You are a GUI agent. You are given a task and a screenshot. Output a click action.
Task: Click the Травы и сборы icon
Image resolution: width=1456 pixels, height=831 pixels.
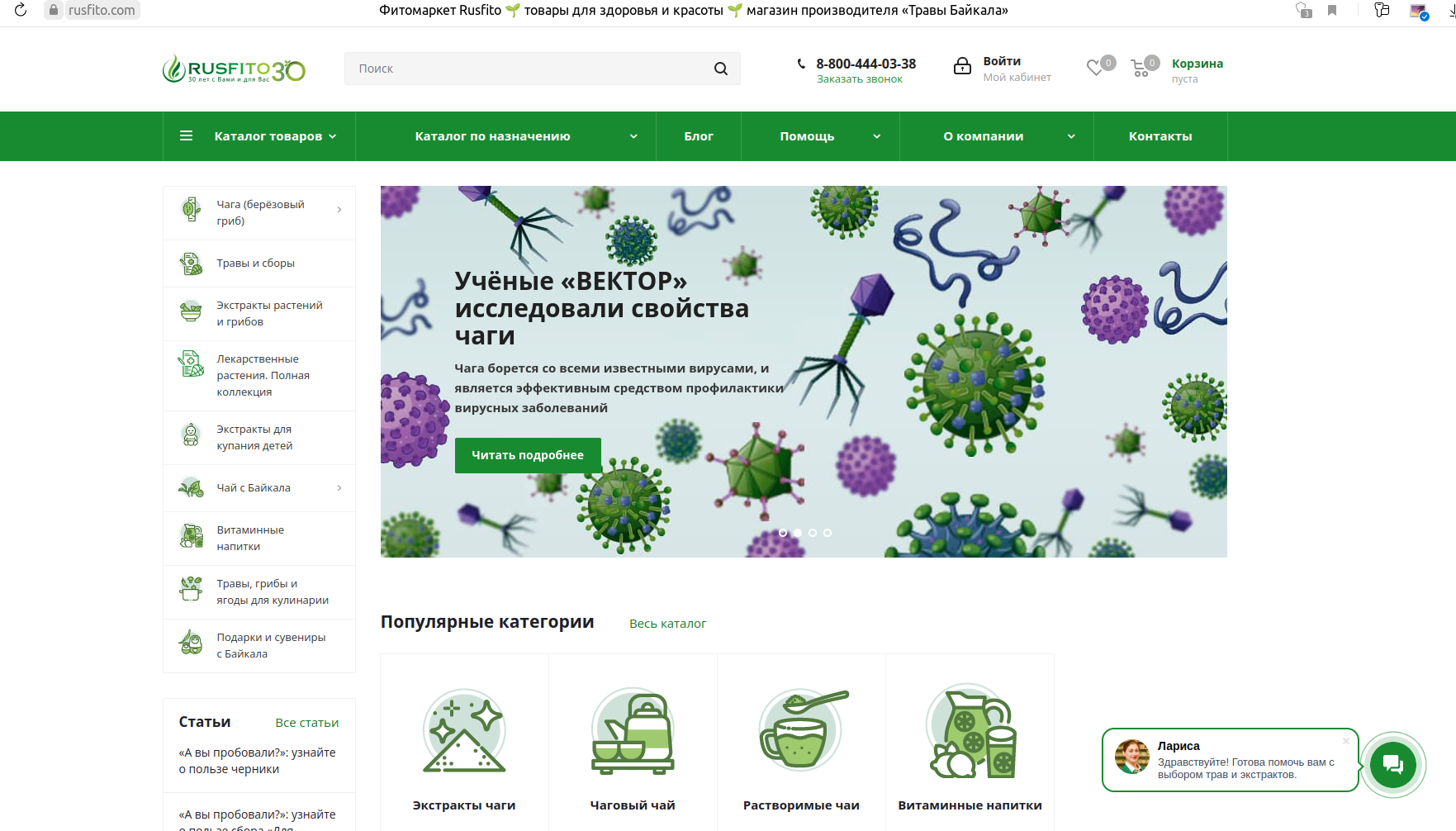point(191,264)
